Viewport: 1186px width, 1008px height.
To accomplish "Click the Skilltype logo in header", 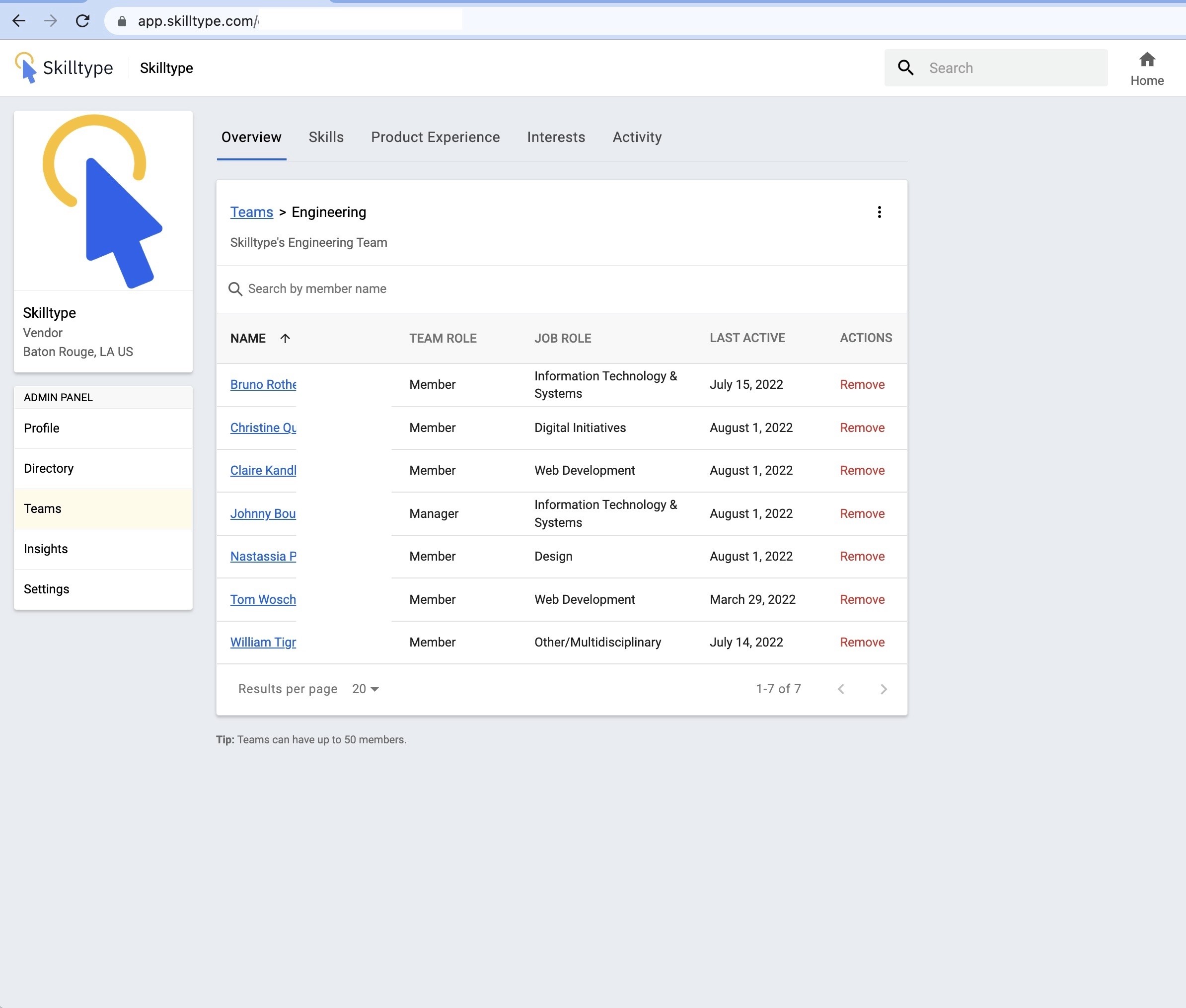I will [64, 68].
